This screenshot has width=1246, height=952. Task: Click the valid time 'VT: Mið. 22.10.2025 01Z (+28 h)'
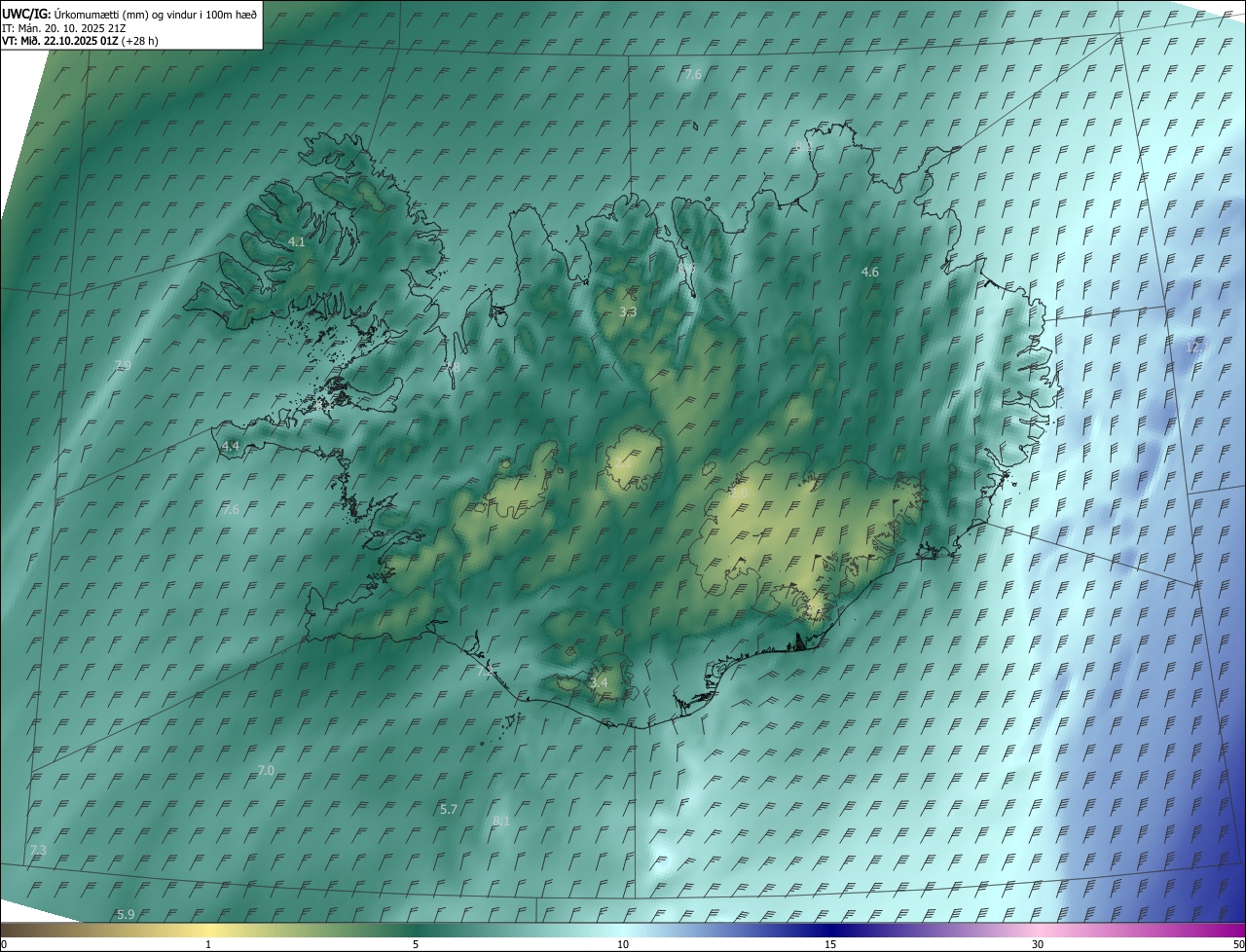80,41
